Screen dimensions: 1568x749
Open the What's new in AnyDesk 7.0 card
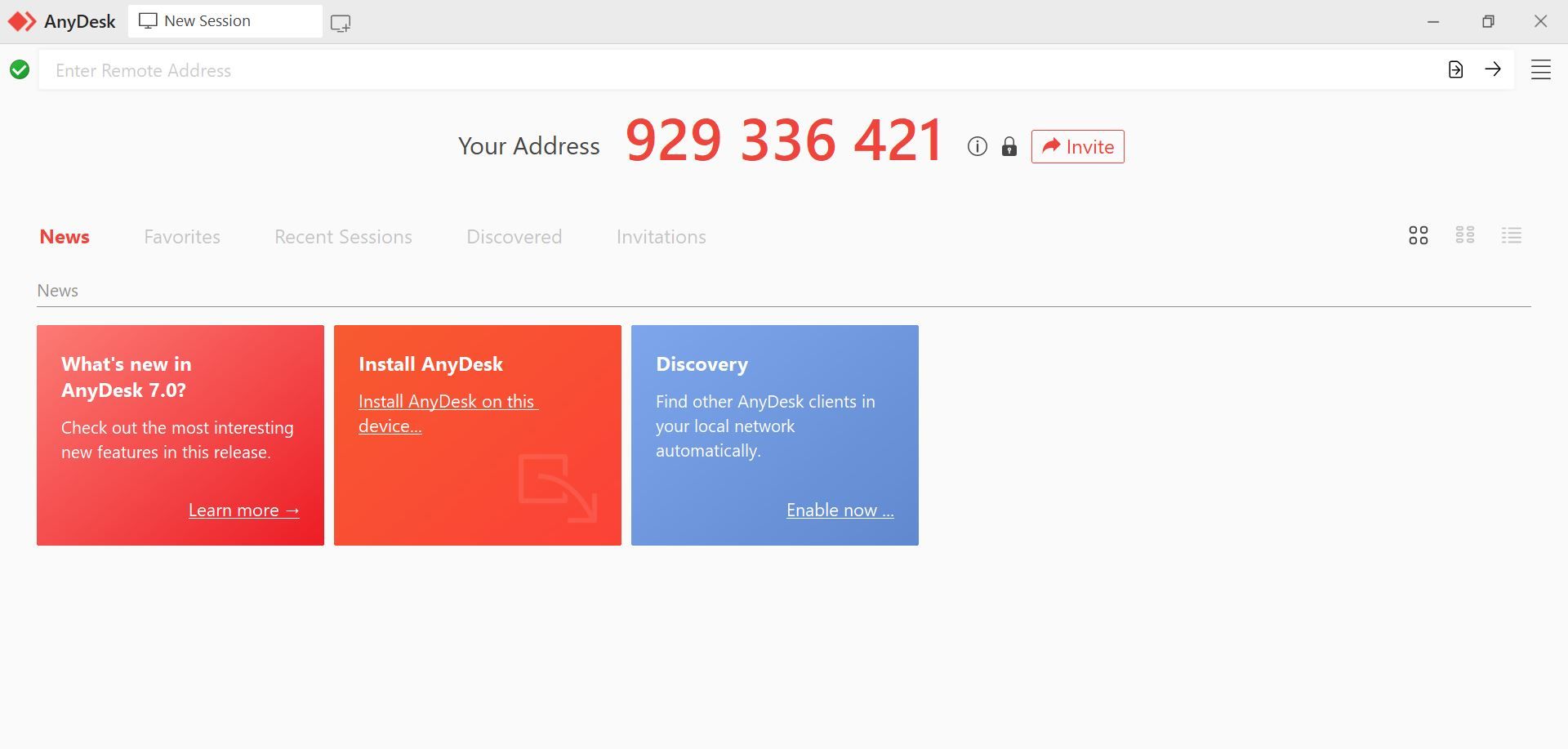[180, 435]
